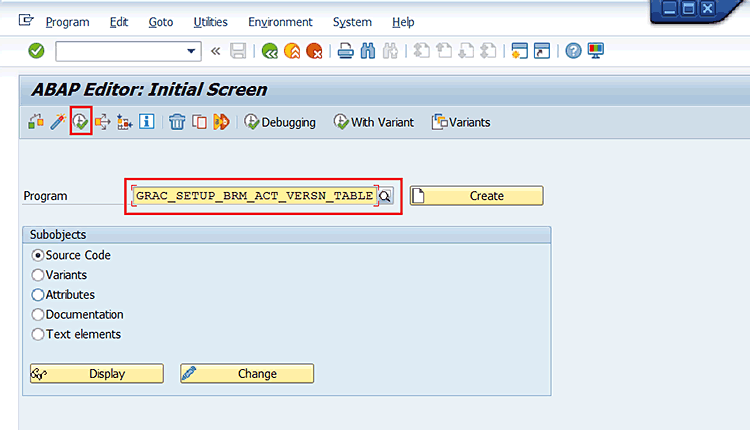
Task: Open the Environment menu
Action: click(x=280, y=22)
